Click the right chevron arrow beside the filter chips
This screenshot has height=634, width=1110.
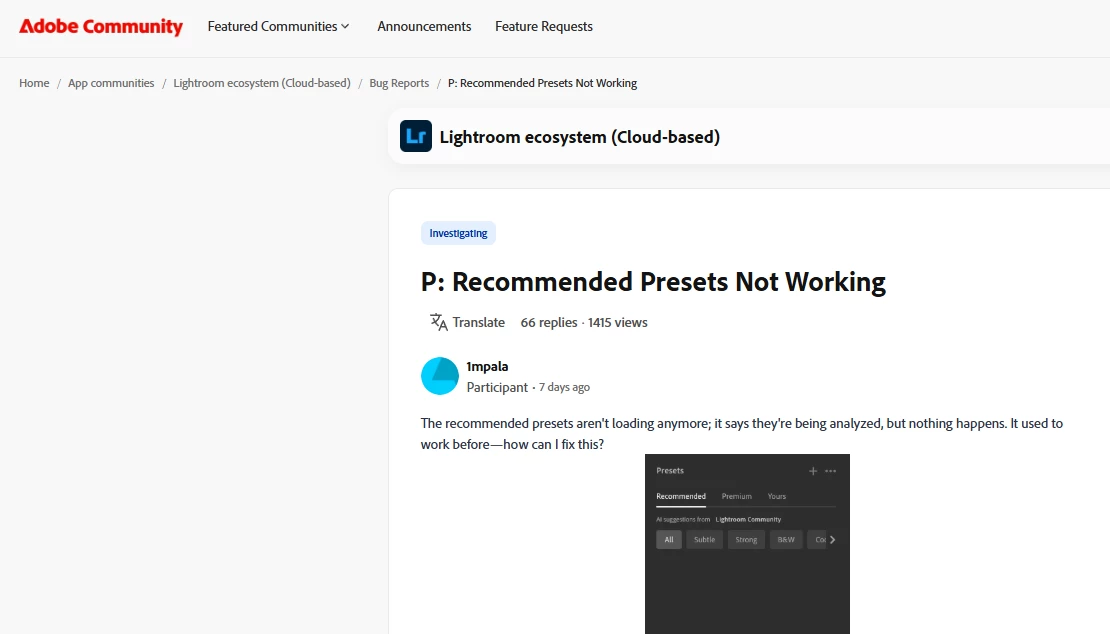coord(832,539)
